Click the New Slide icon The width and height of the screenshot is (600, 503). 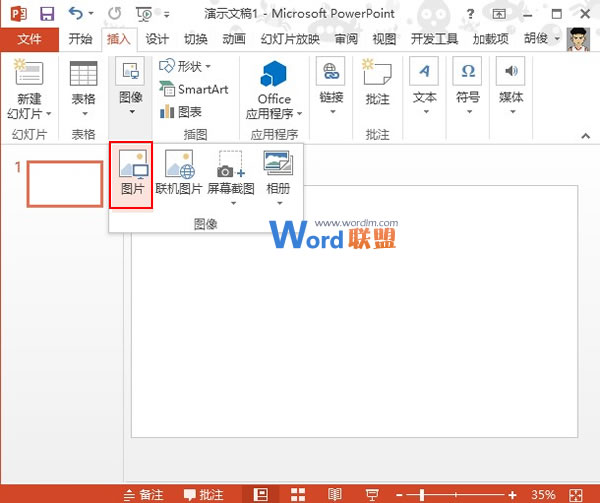pos(29,72)
